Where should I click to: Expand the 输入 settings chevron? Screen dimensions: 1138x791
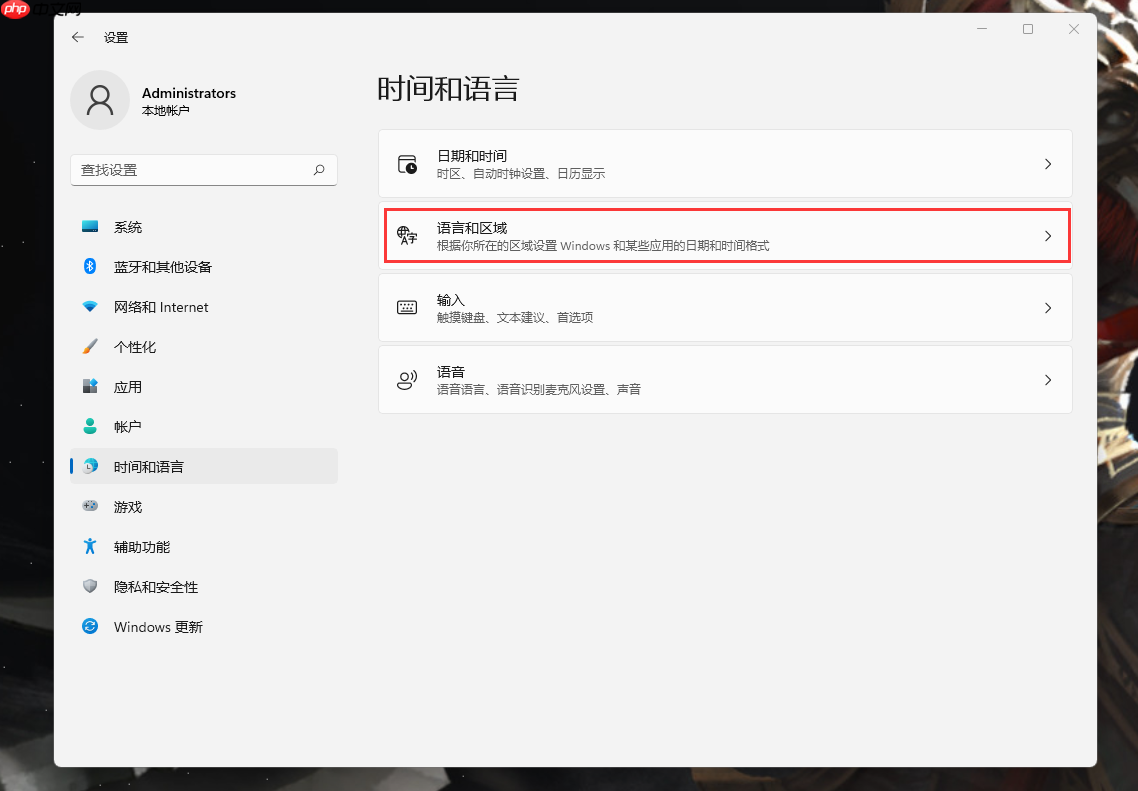[x=1048, y=307]
